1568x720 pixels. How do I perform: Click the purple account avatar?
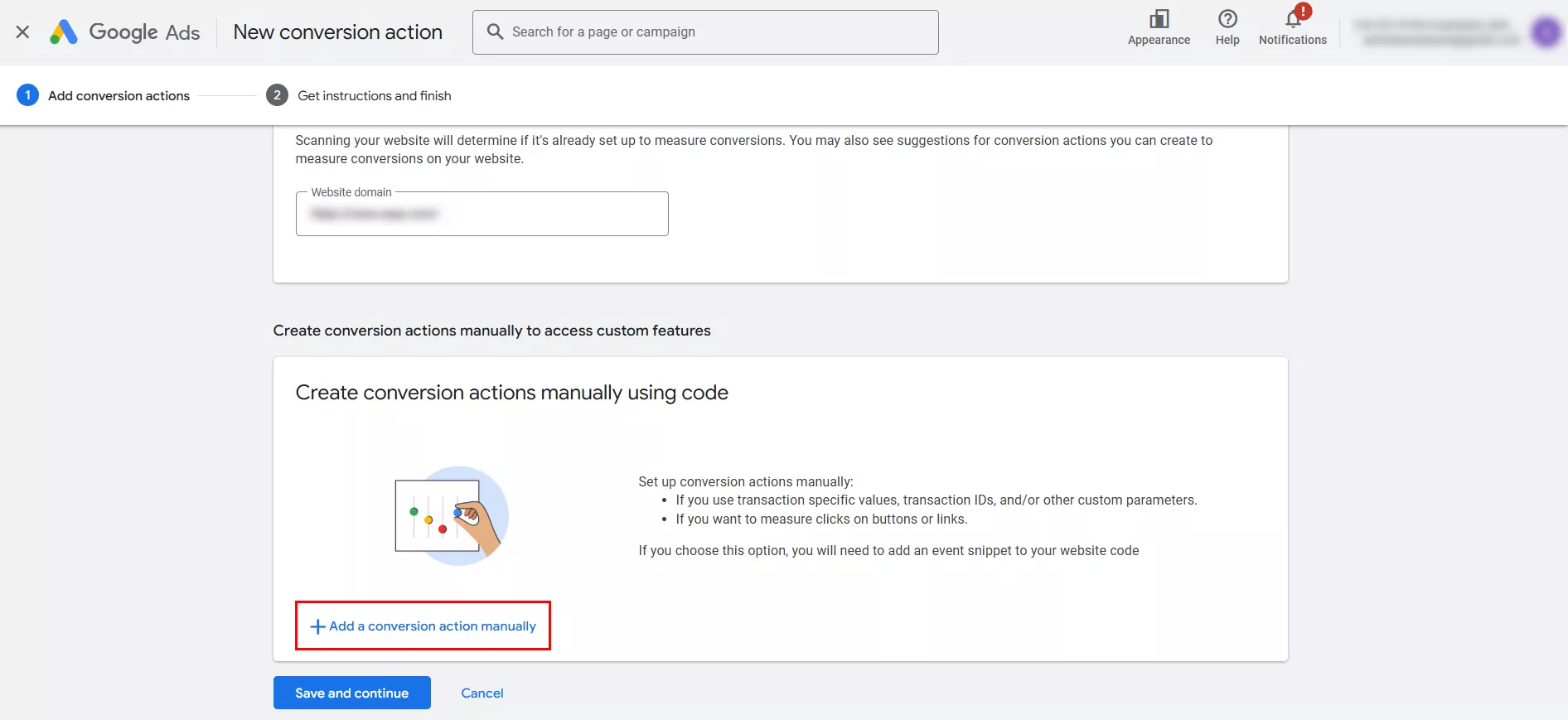point(1546,32)
